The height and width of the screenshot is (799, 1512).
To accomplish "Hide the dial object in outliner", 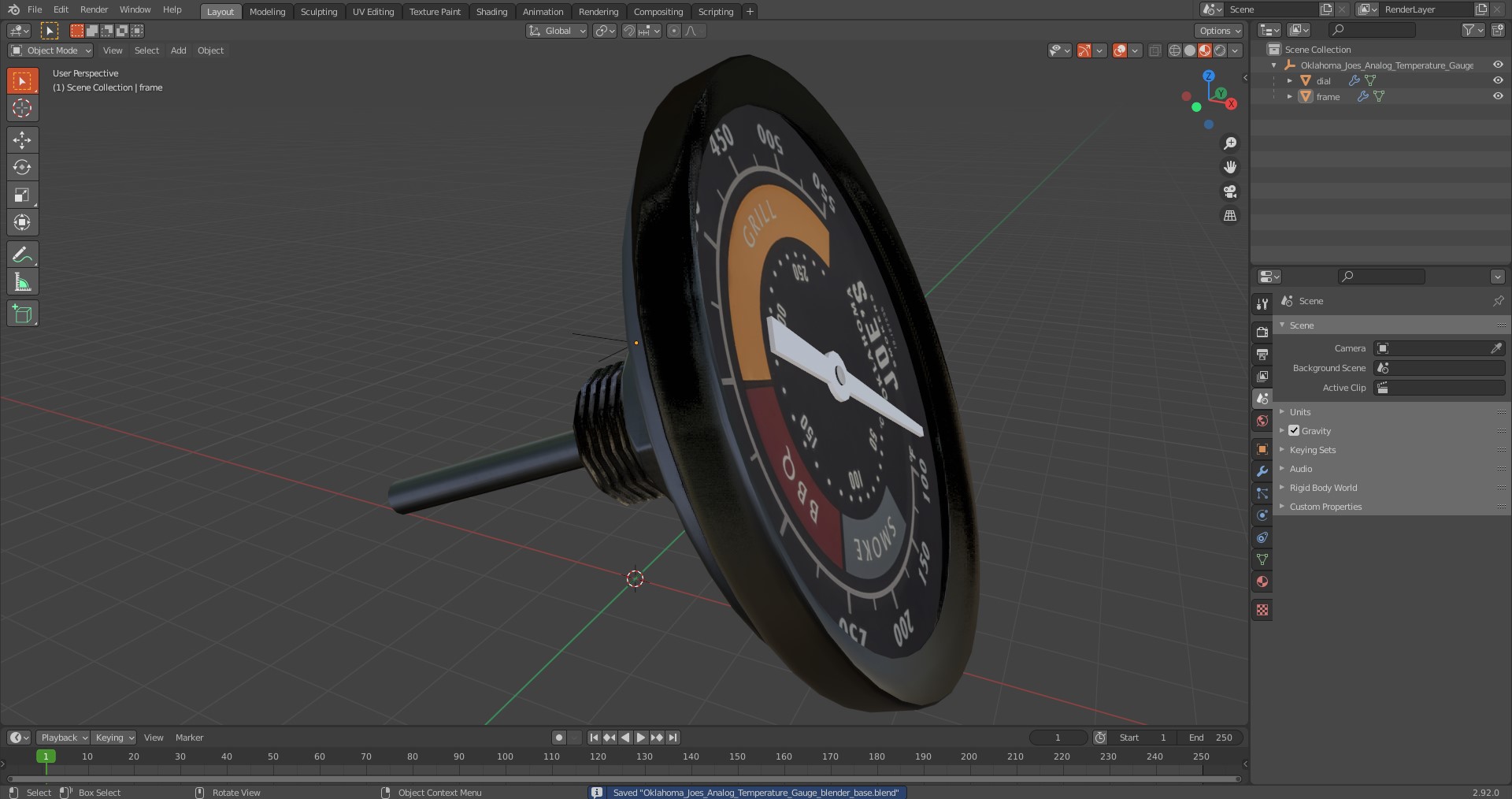I will pyautogui.click(x=1498, y=80).
